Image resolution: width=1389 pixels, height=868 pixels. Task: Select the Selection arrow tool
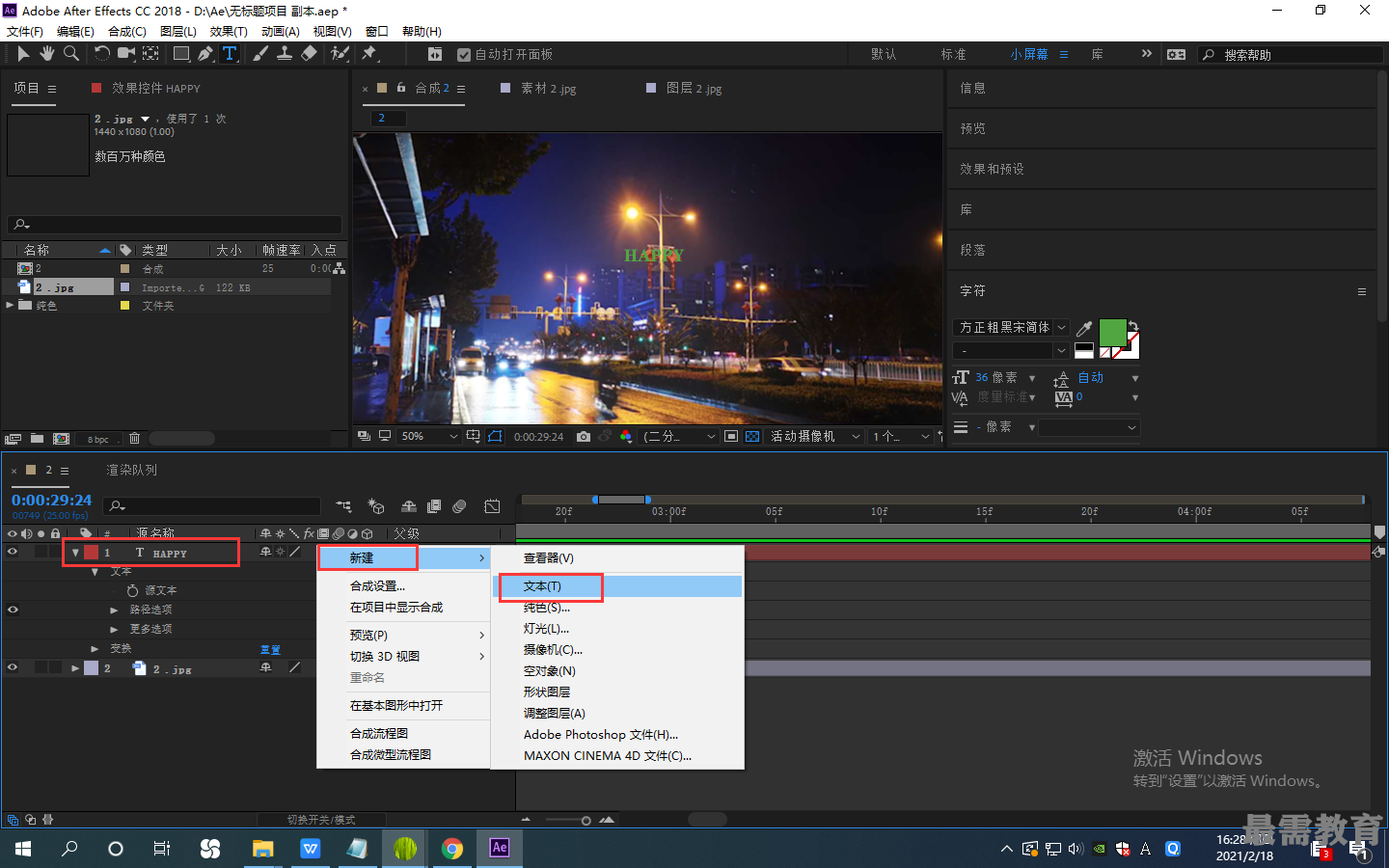click(x=23, y=54)
